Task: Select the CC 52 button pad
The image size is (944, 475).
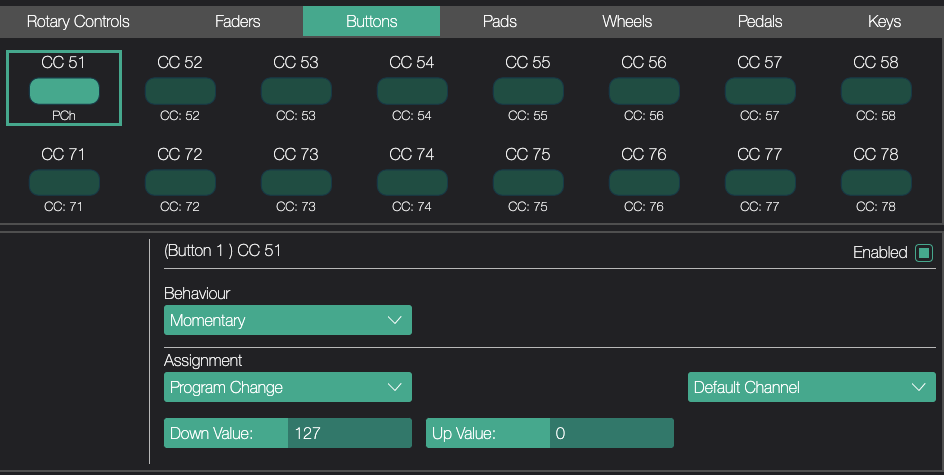Action: tap(180, 91)
